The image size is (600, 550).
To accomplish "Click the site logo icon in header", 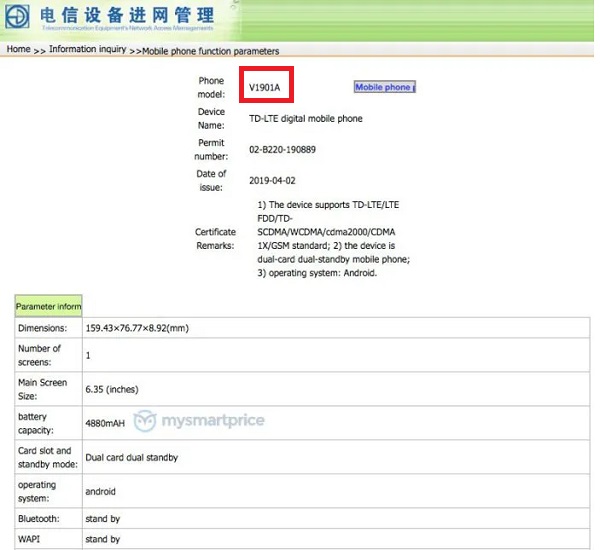I will click(17, 16).
